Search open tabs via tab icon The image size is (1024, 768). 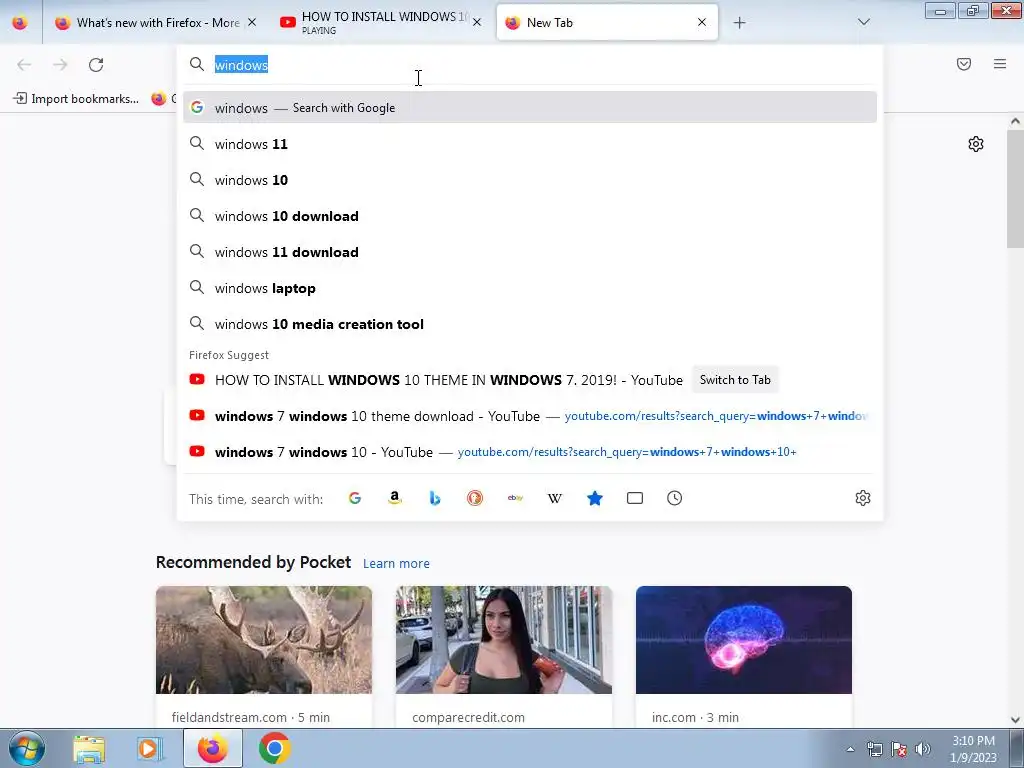(x=635, y=498)
